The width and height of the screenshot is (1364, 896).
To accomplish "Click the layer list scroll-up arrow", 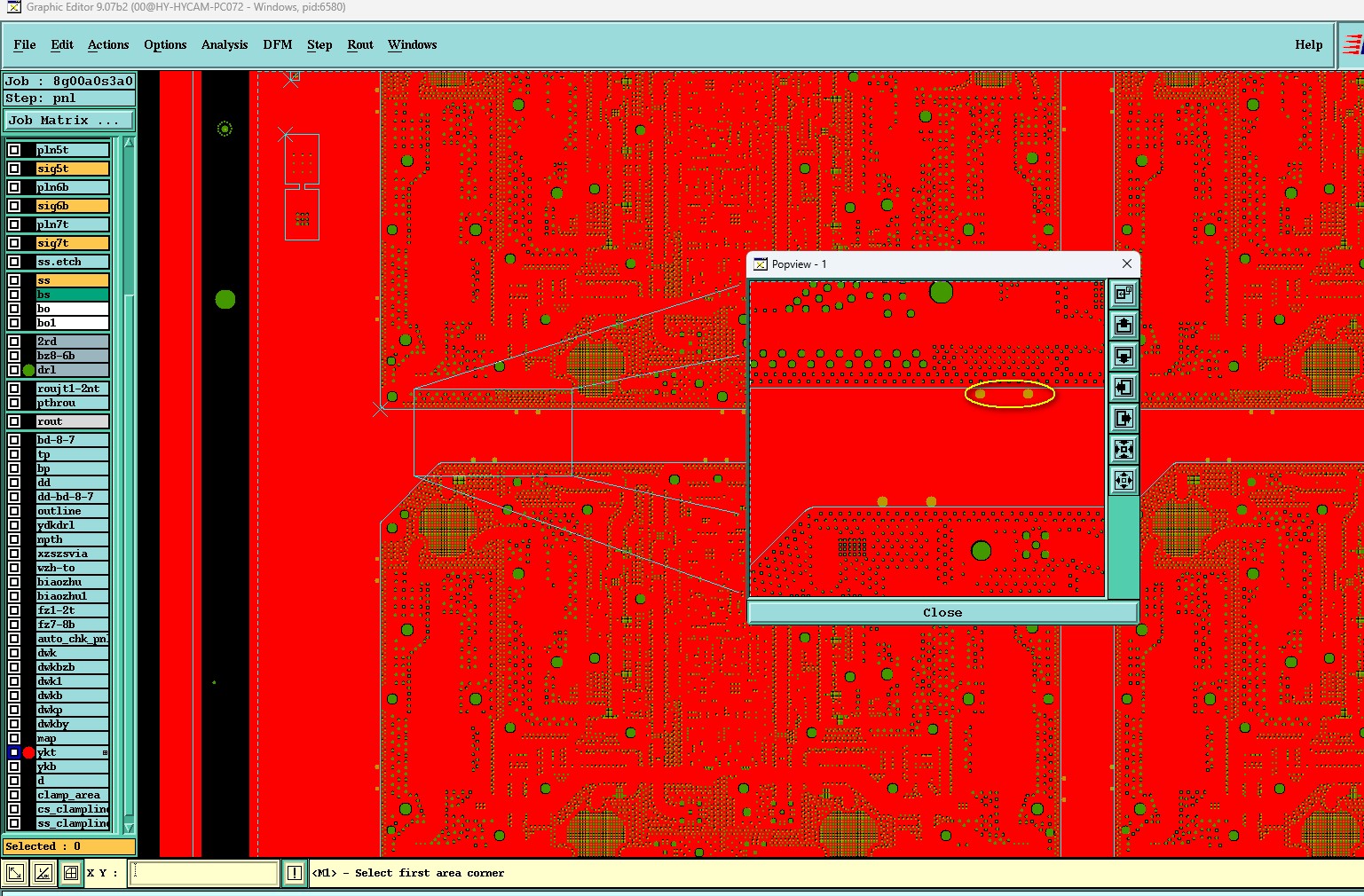I will pos(129,143).
